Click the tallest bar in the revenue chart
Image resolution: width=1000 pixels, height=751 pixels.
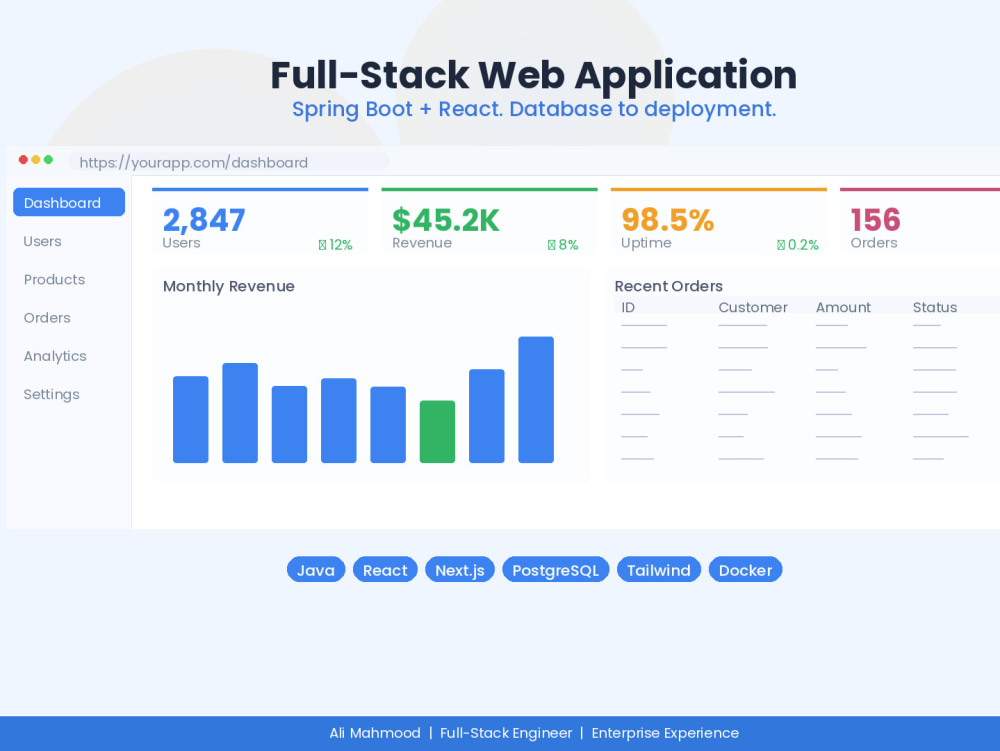coord(536,400)
